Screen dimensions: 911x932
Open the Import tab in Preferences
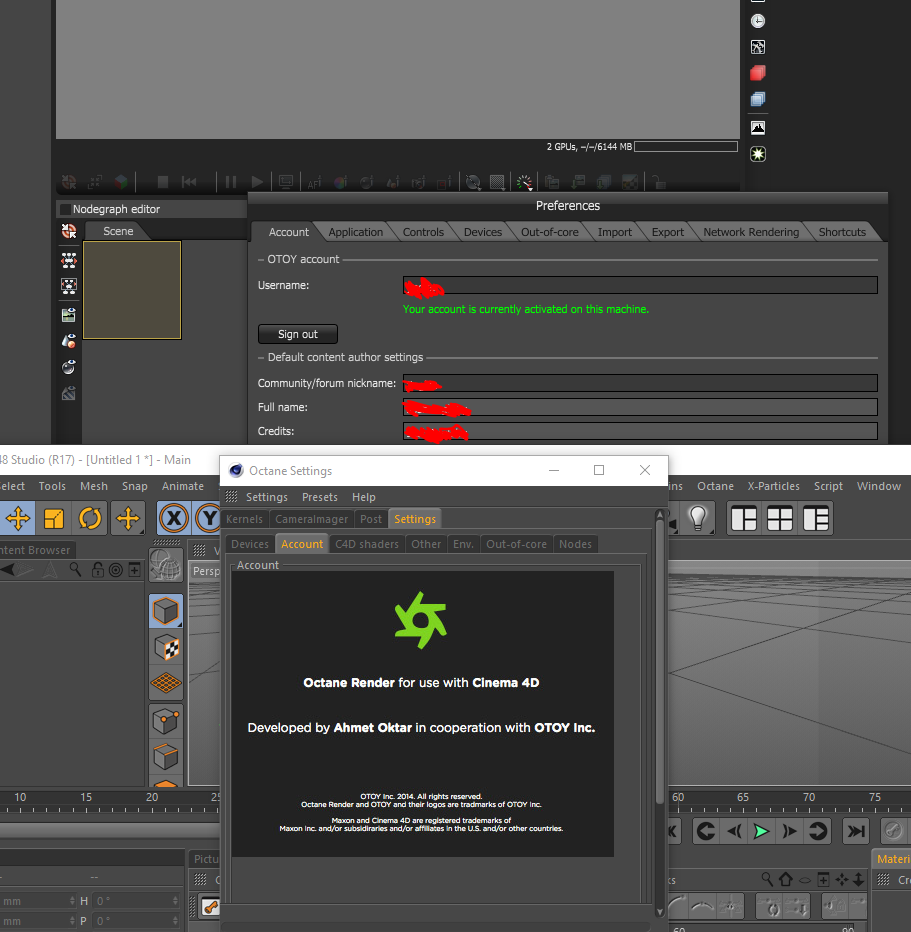tap(614, 232)
